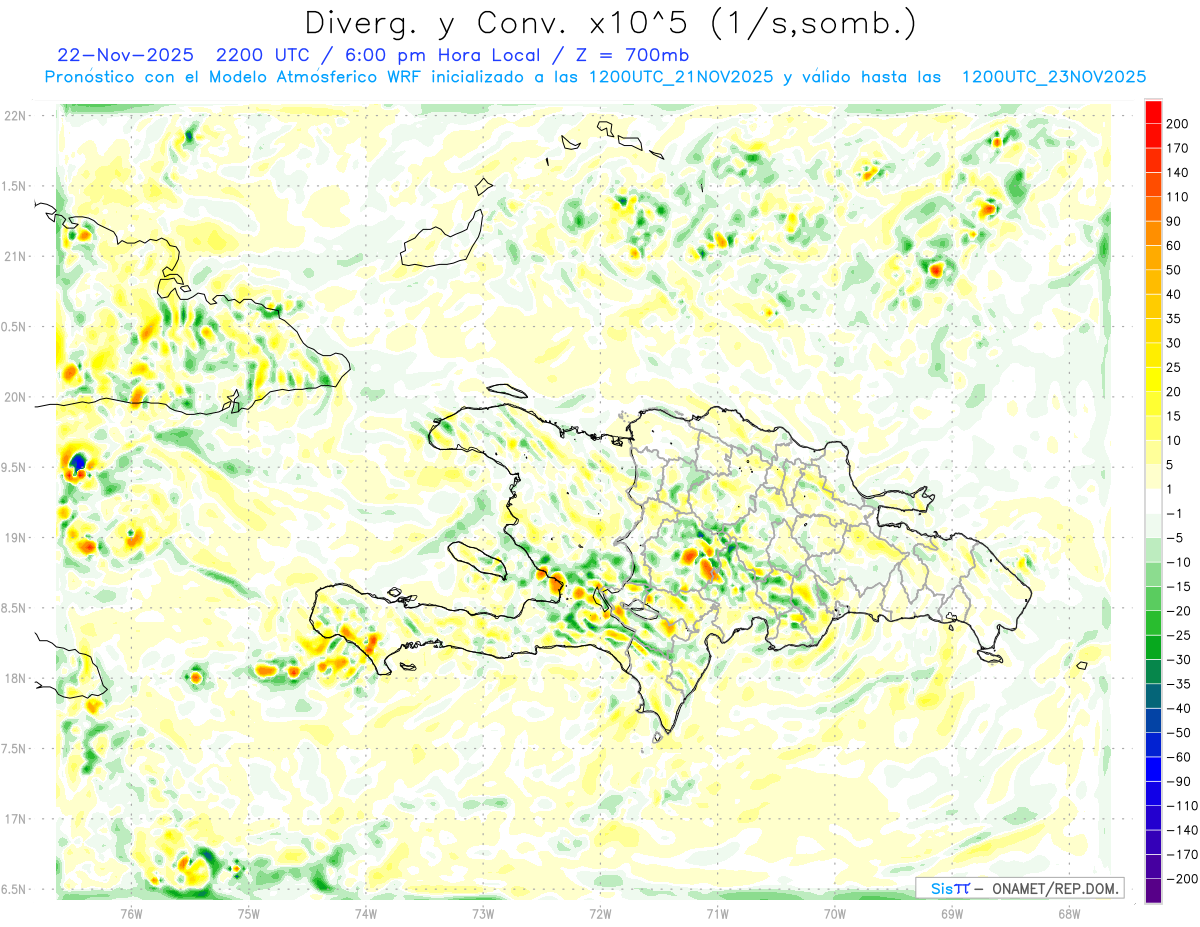Click the "1200UTC_23NOV2025" valid-until text
1200x927 pixels.
pos(1053,77)
